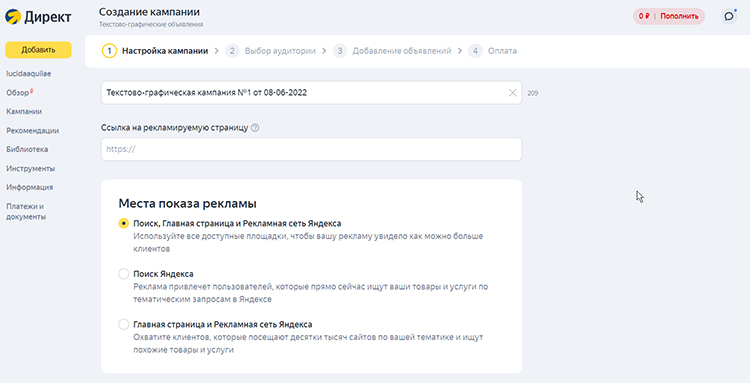Open Рекомендации in the sidebar
This screenshot has height=383, width=750.
click(x=33, y=131)
